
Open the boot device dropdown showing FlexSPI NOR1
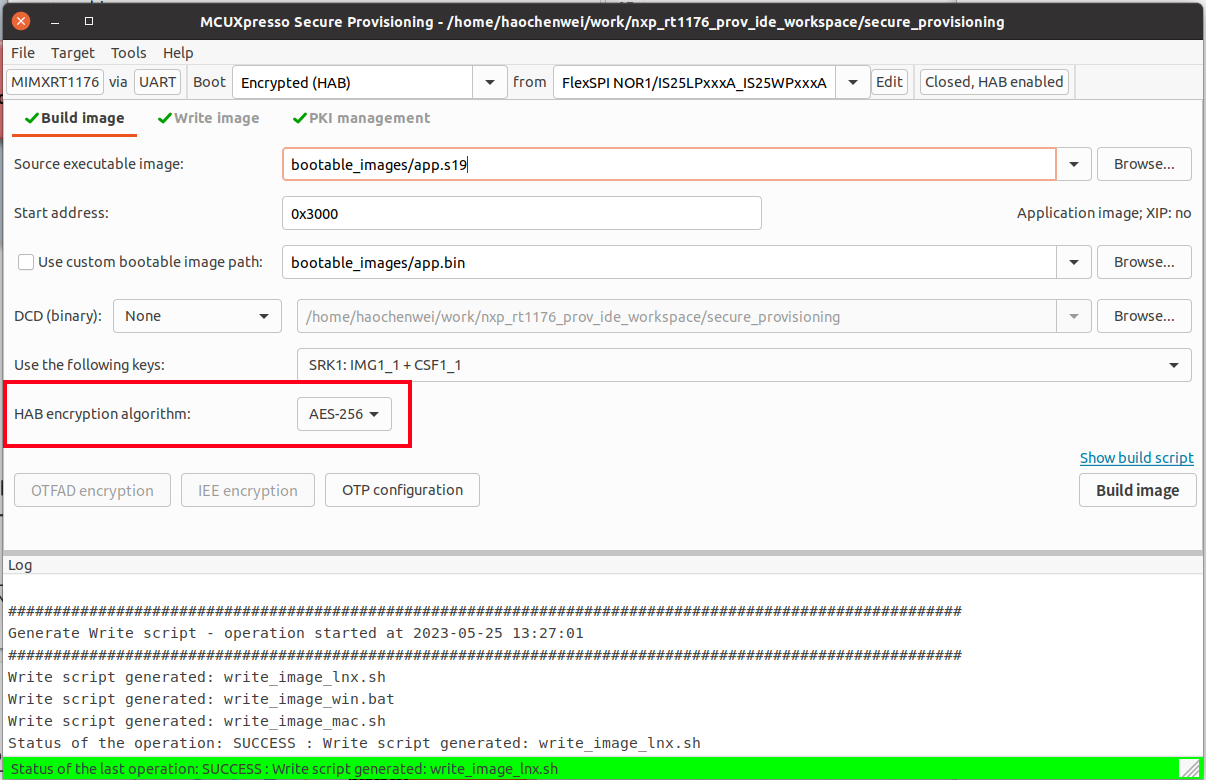(711, 82)
